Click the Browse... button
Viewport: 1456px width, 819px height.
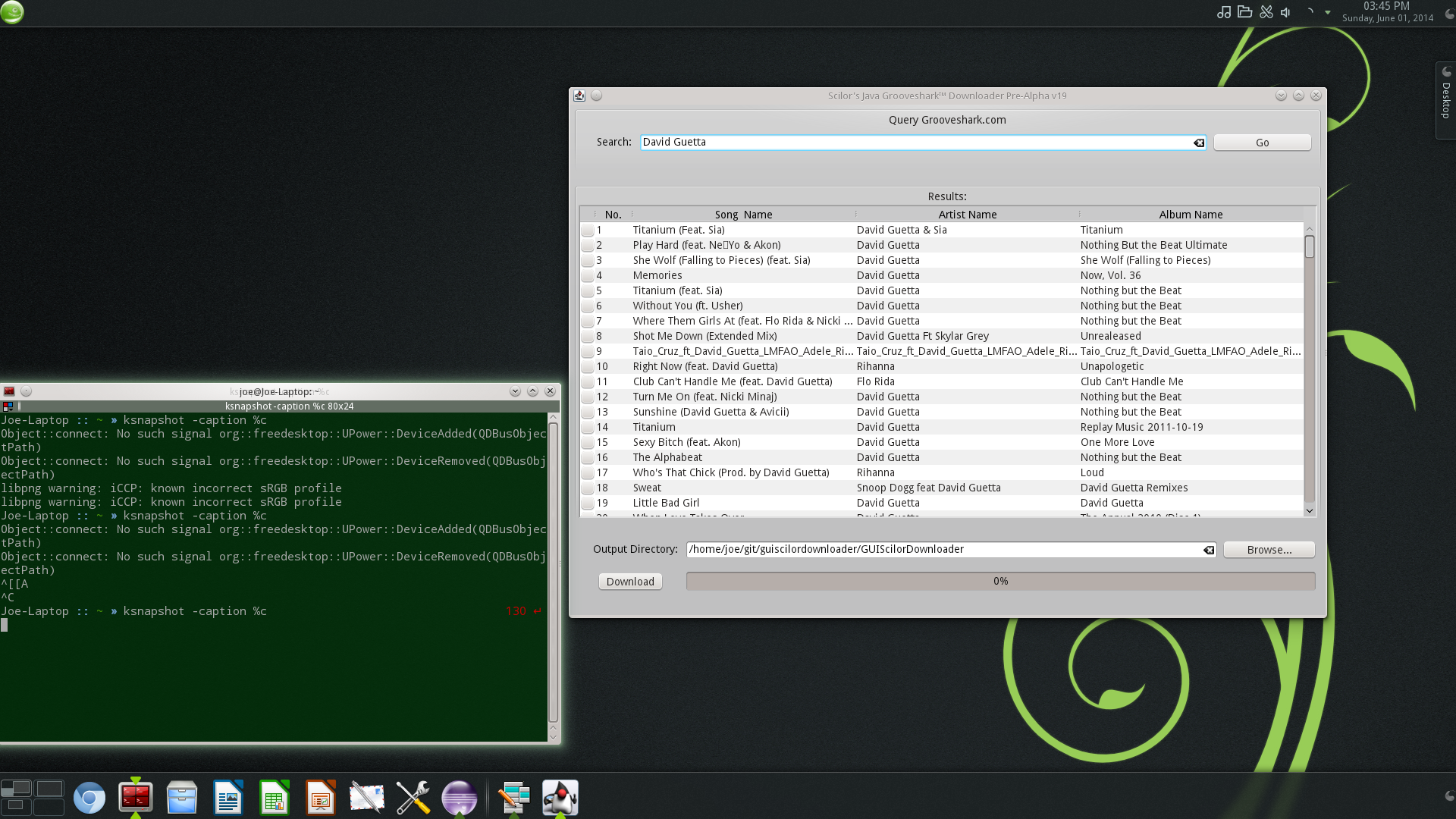click(x=1269, y=550)
